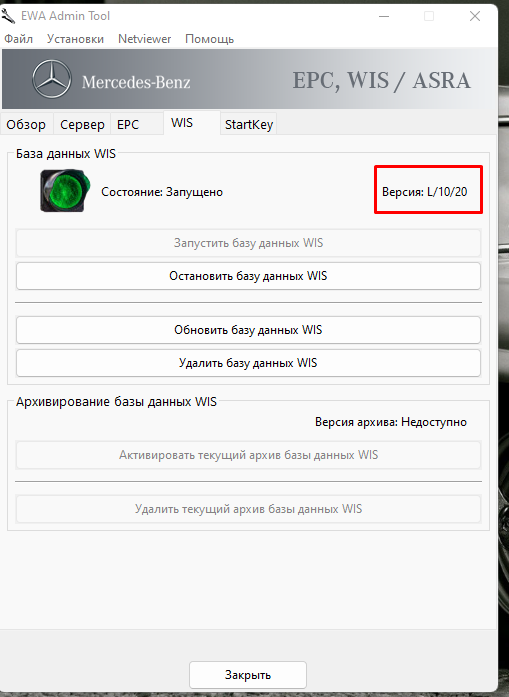This screenshot has height=697, width=509.
Task: Click the Версия архива: Недоступно text
Action: click(x=391, y=422)
